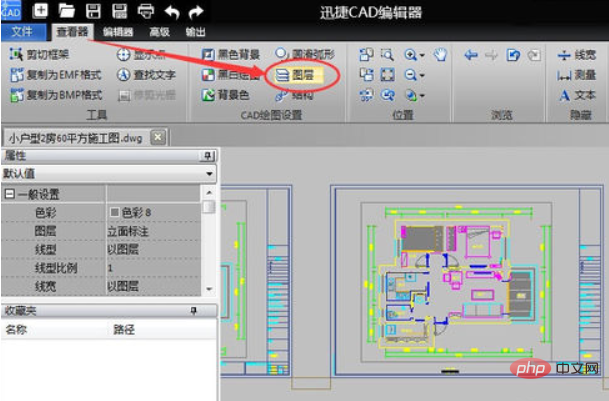Click the 名称 column header

(x=16, y=330)
